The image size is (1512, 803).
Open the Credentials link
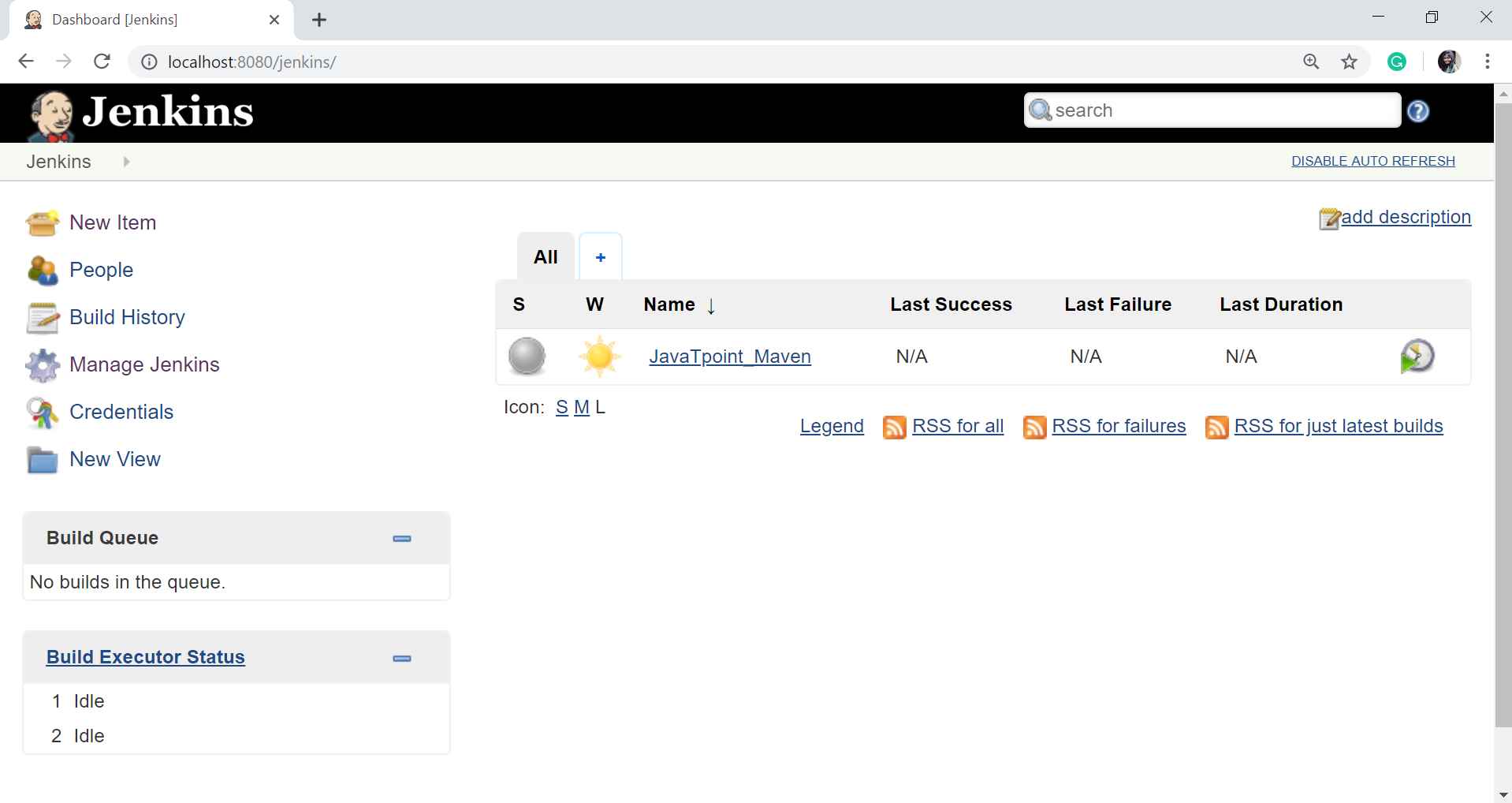[x=121, y=412]
